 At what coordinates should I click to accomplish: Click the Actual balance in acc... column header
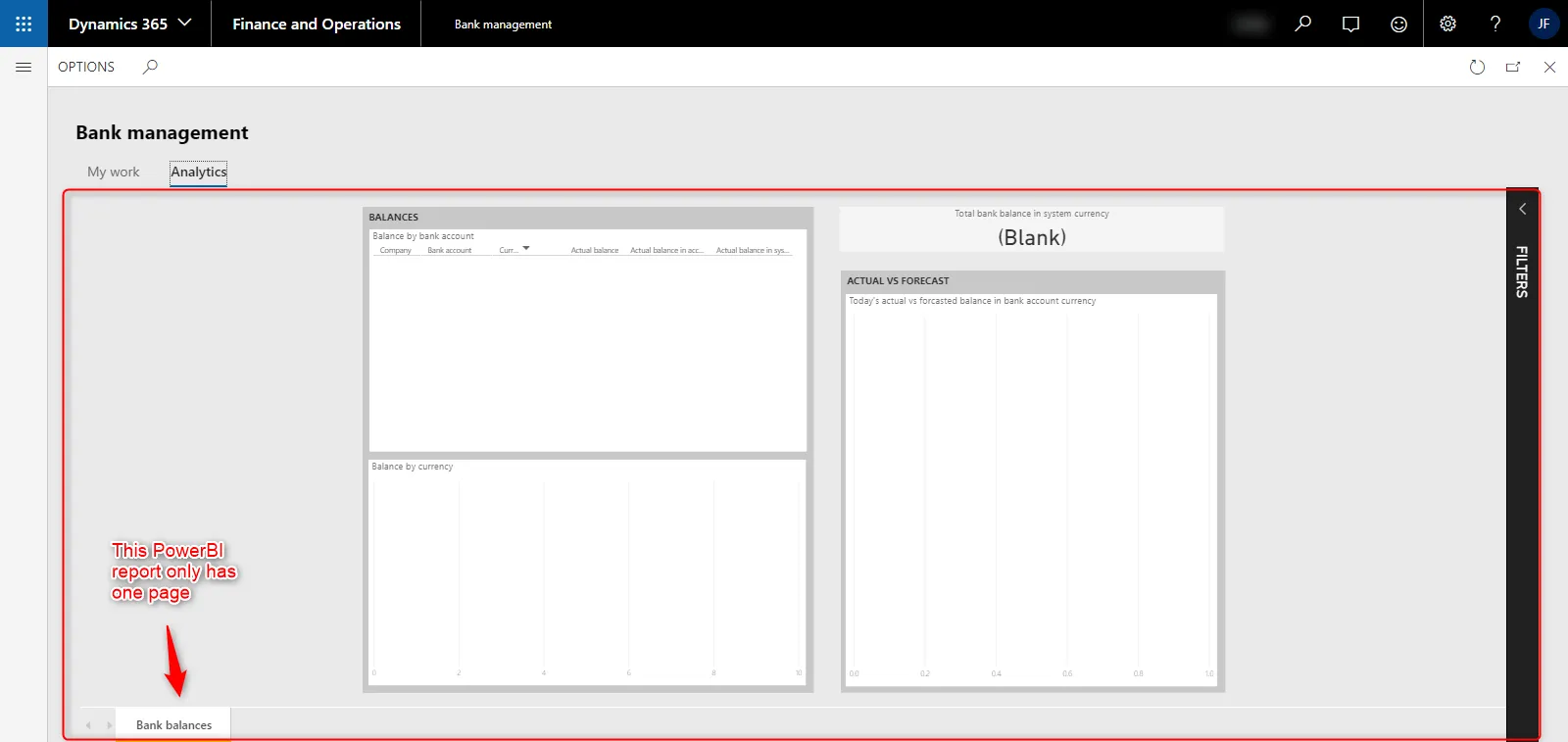[x=666, y=251]
